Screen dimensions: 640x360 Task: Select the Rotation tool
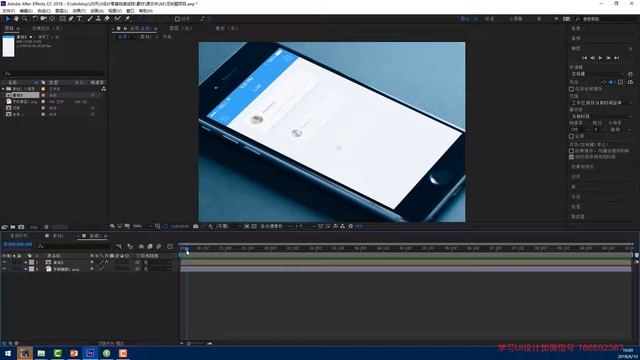(x=35, y=19)
